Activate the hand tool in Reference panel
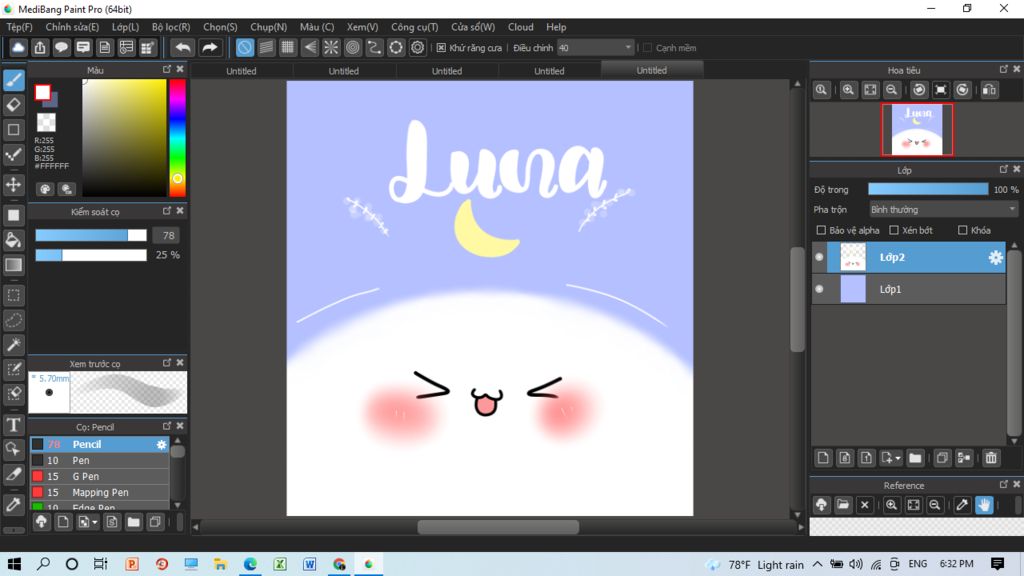Image resolution: width=1024 pixels, height=576 pixels. click(984, 505)
